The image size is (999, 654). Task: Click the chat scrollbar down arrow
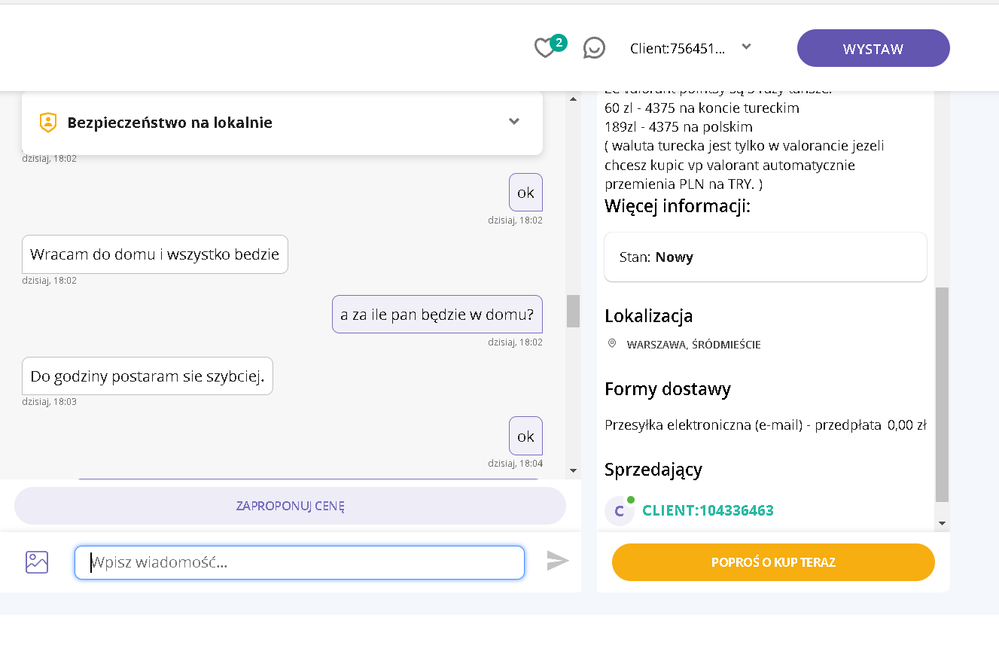pos(573,470)
